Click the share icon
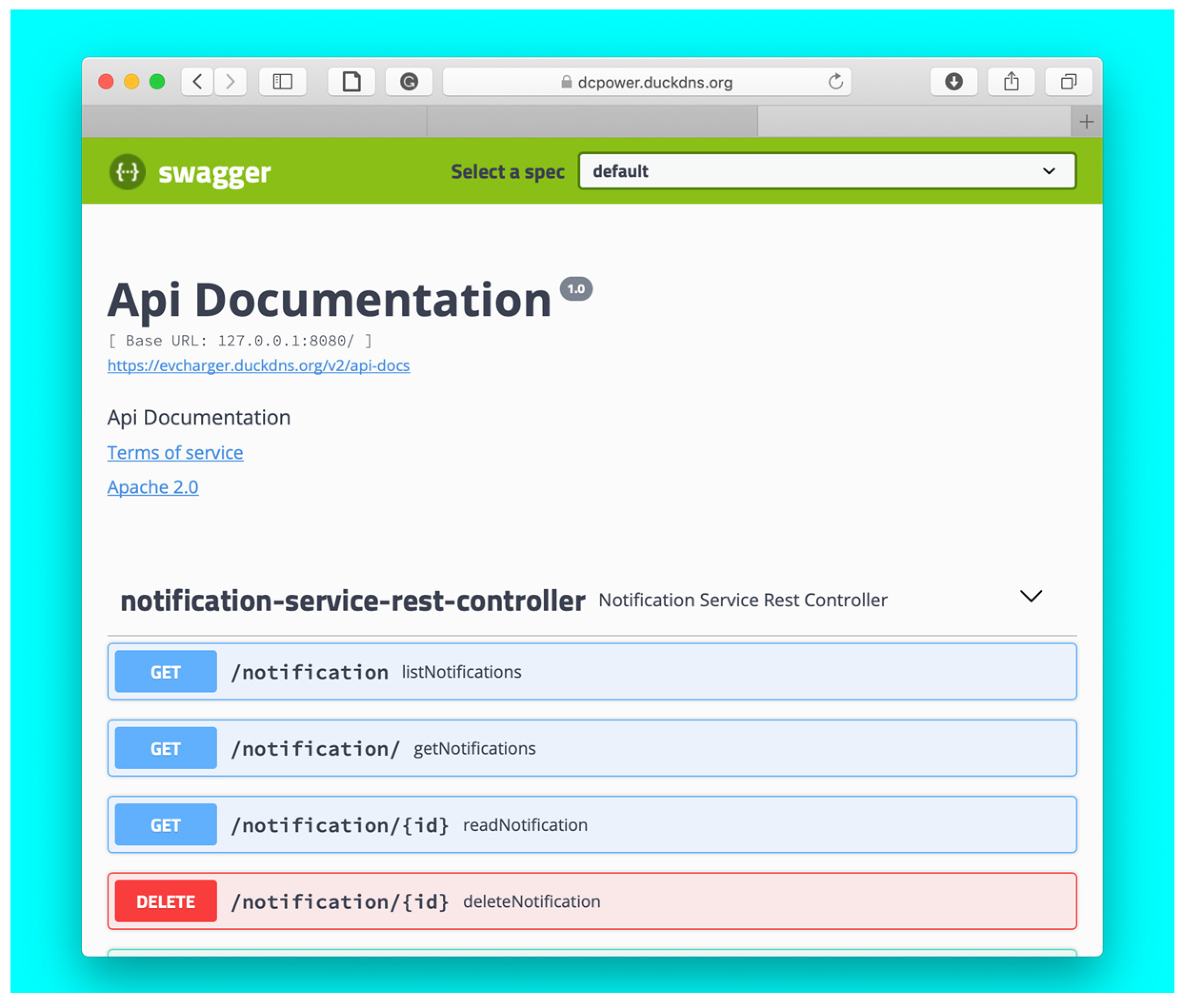The width and height of the screenshot is (1185, 1008). tap(1011, 82)
